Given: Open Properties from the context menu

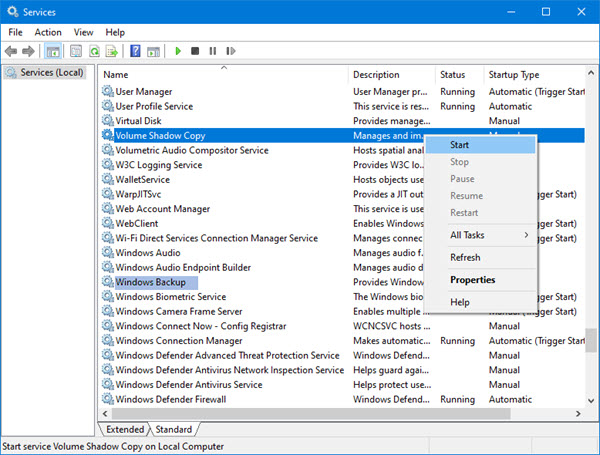Looking at the screenshot, I should coord(472,280).
